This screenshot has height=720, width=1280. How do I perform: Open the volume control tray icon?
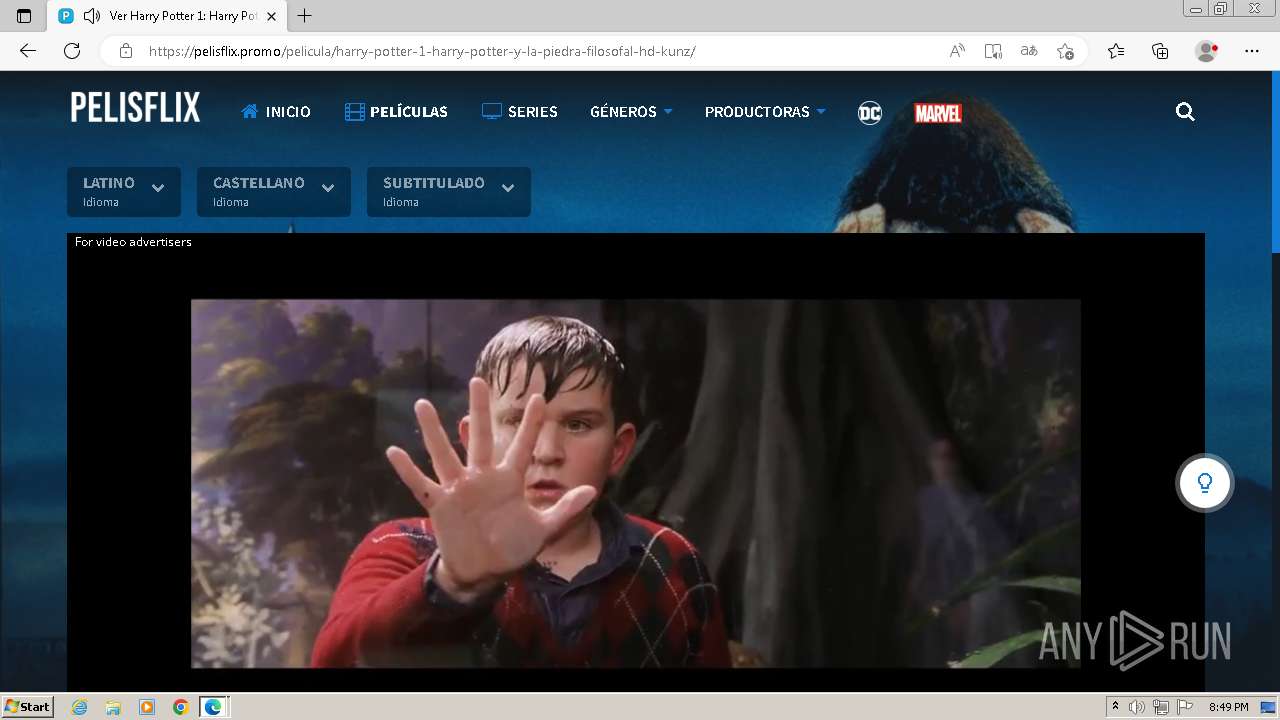tap(1137, 707)
